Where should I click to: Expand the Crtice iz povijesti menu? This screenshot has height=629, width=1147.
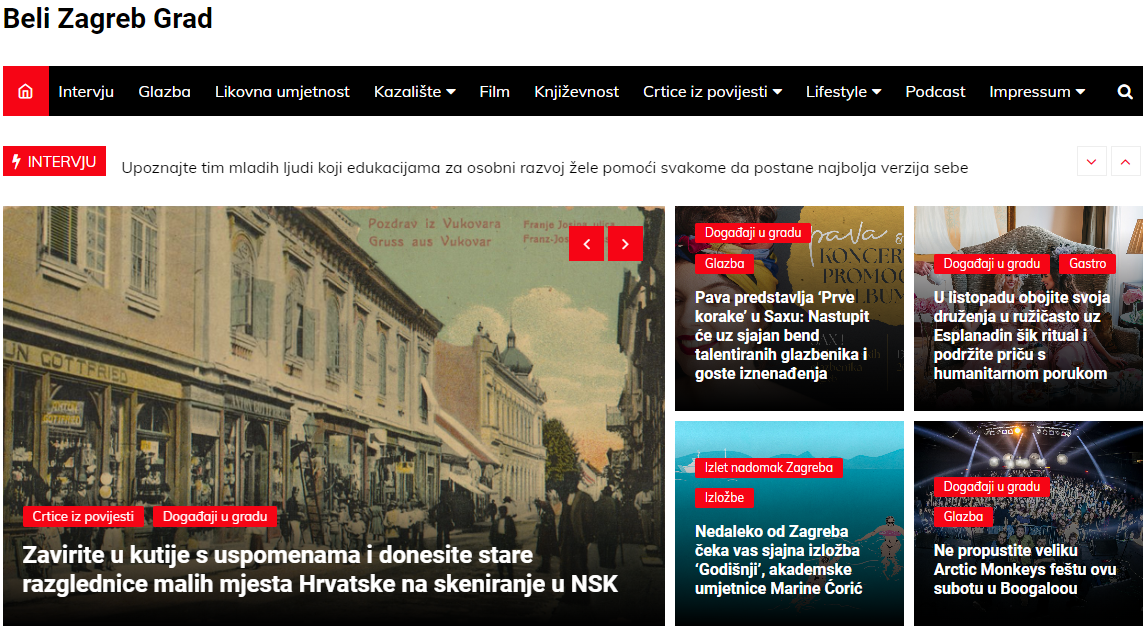712,91
